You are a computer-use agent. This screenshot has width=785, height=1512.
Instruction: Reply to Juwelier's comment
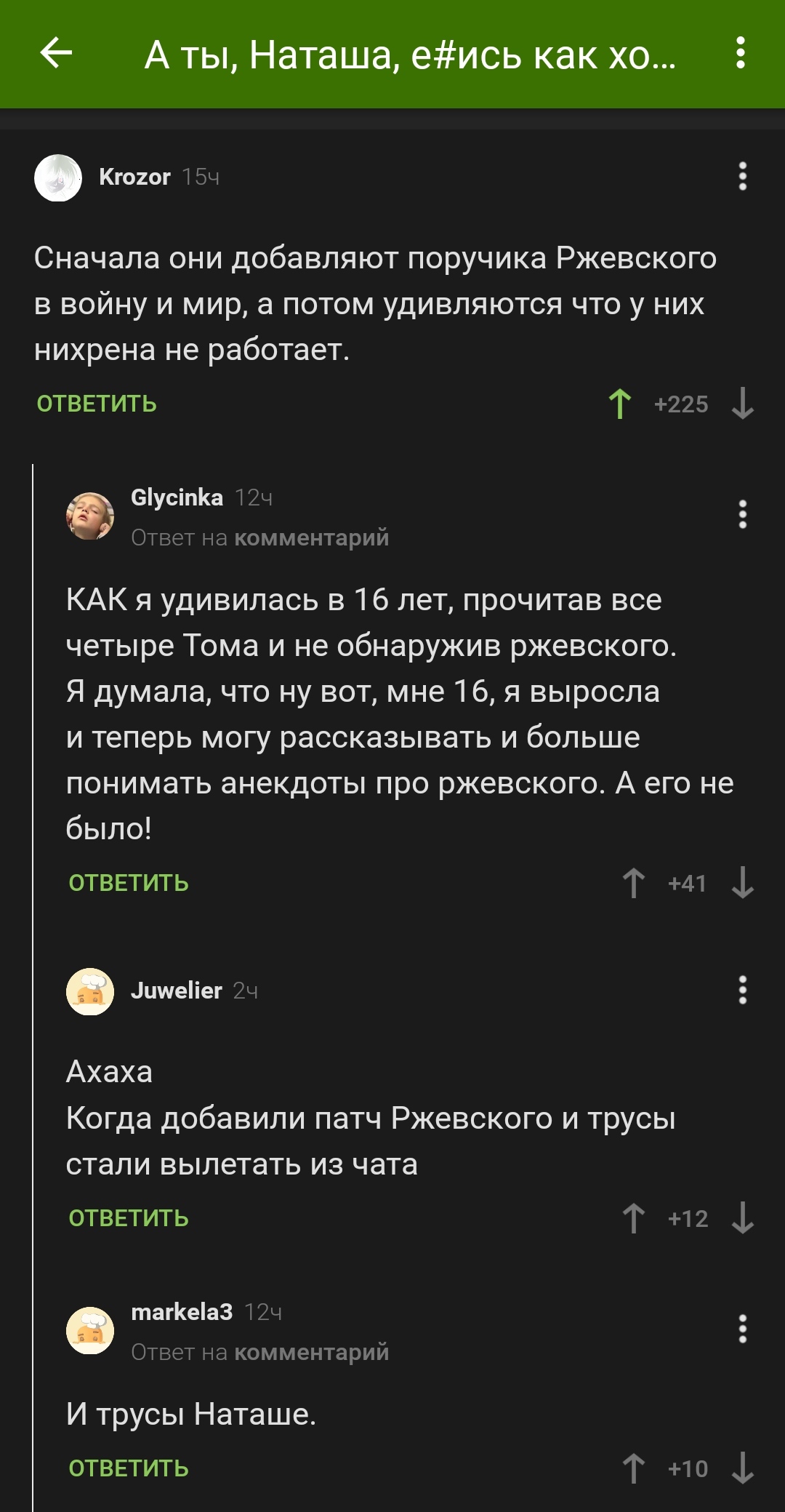(x=129, y=1218)
